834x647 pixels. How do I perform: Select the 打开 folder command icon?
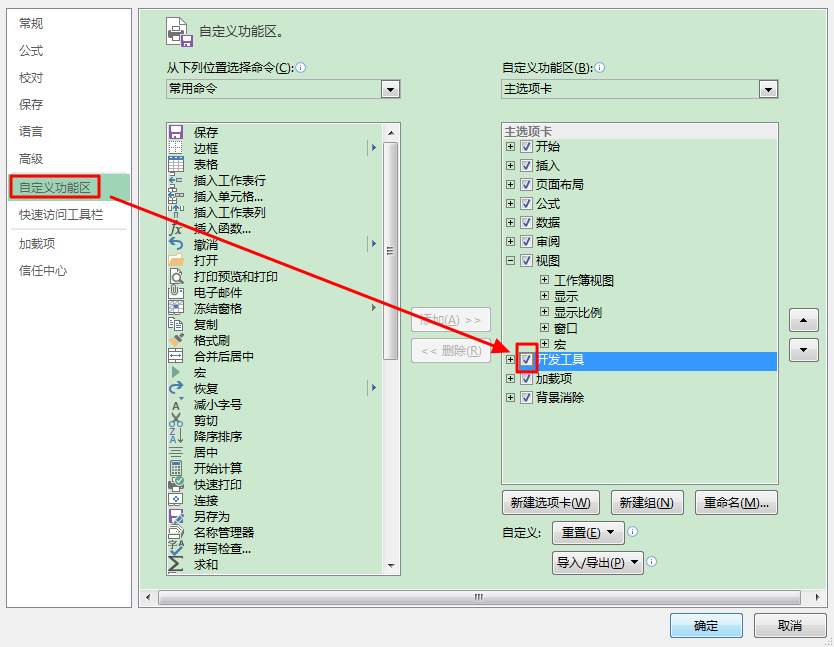tap(176, 260)
